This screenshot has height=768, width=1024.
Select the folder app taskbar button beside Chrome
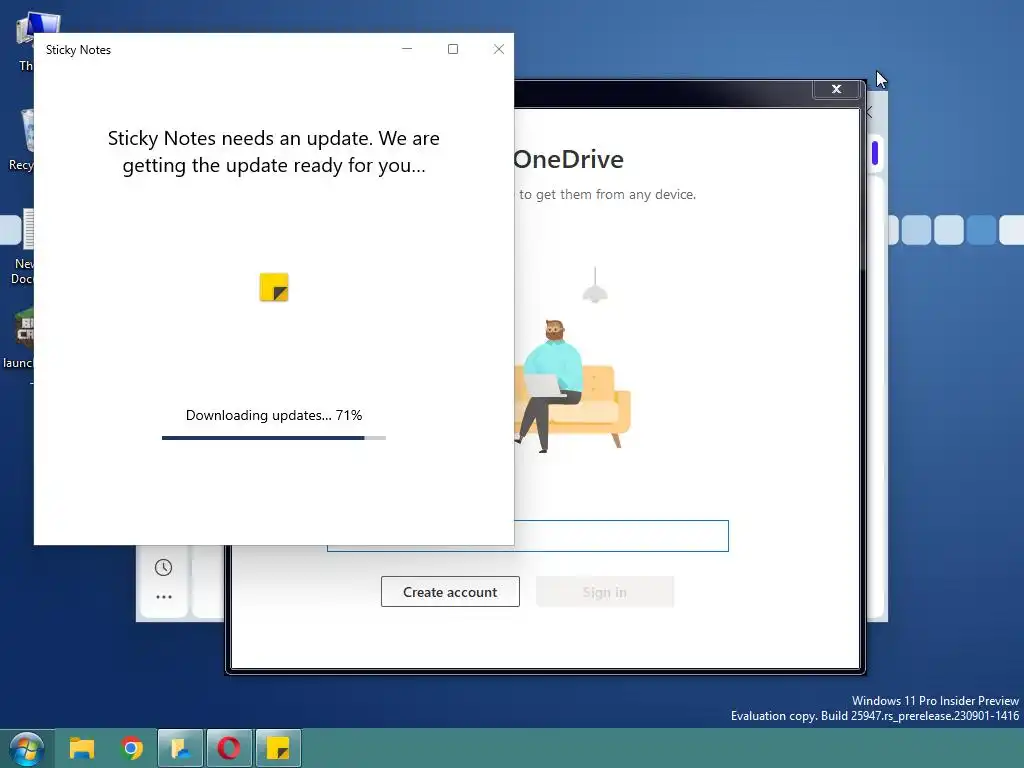click(x=180, y=748)
